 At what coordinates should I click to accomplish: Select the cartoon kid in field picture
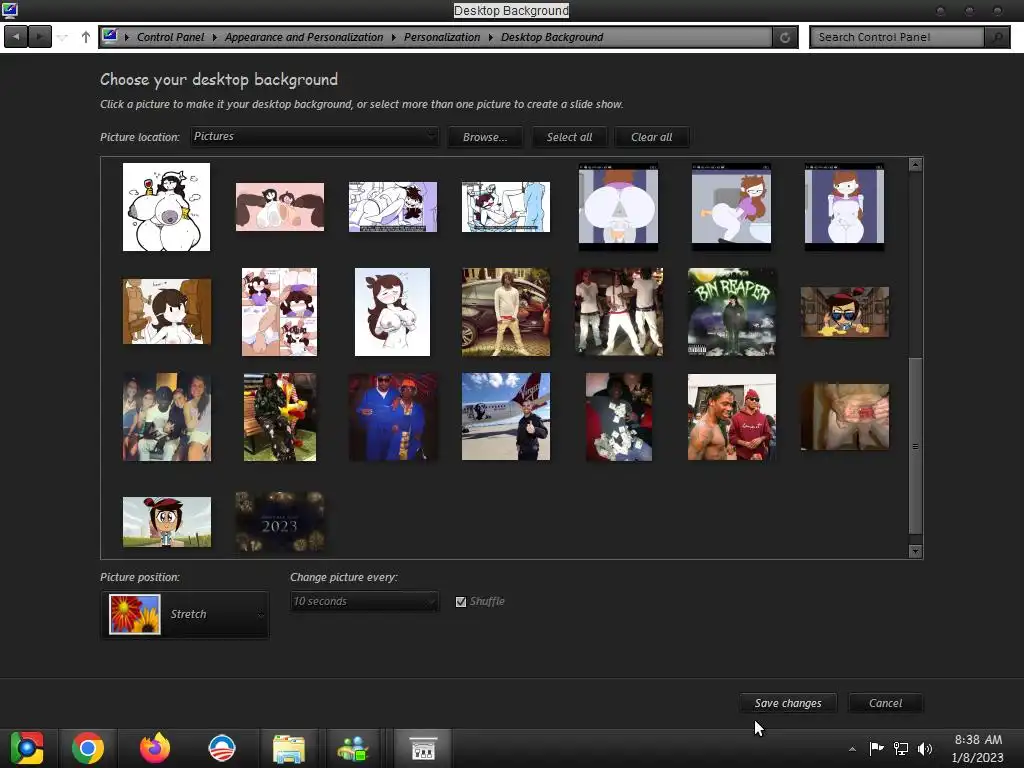(x=167, y=522)
